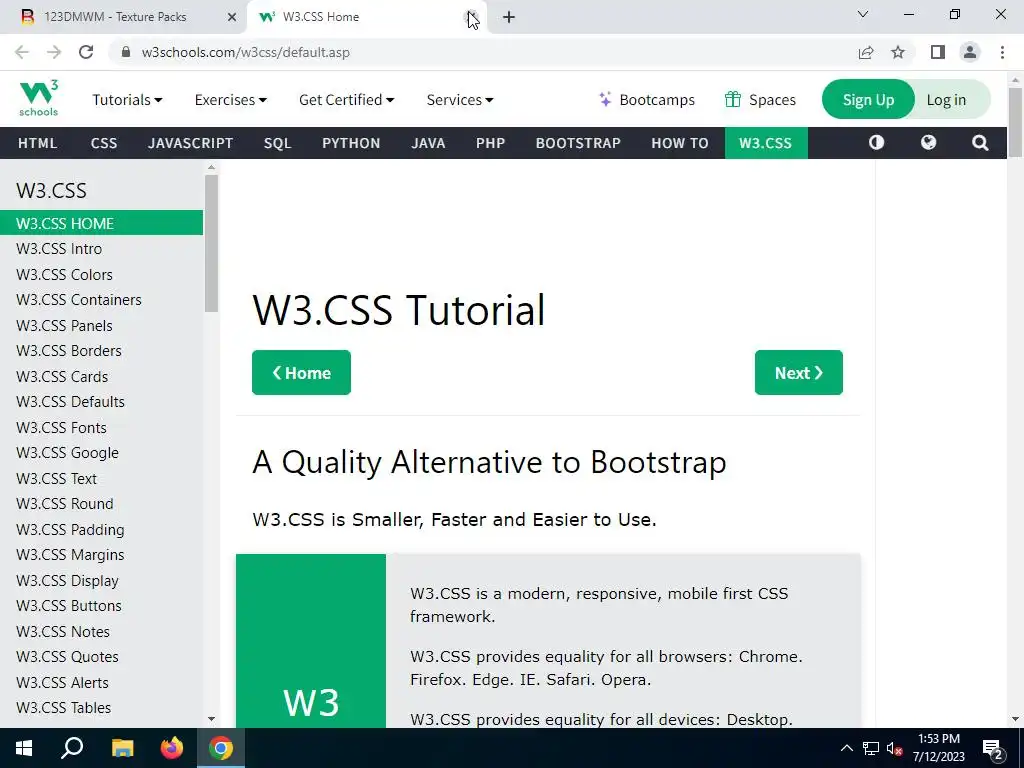Open W3.CSS Tables in sidebar
This screenshot has width=1024, height=768.
(x=101, y=708)
